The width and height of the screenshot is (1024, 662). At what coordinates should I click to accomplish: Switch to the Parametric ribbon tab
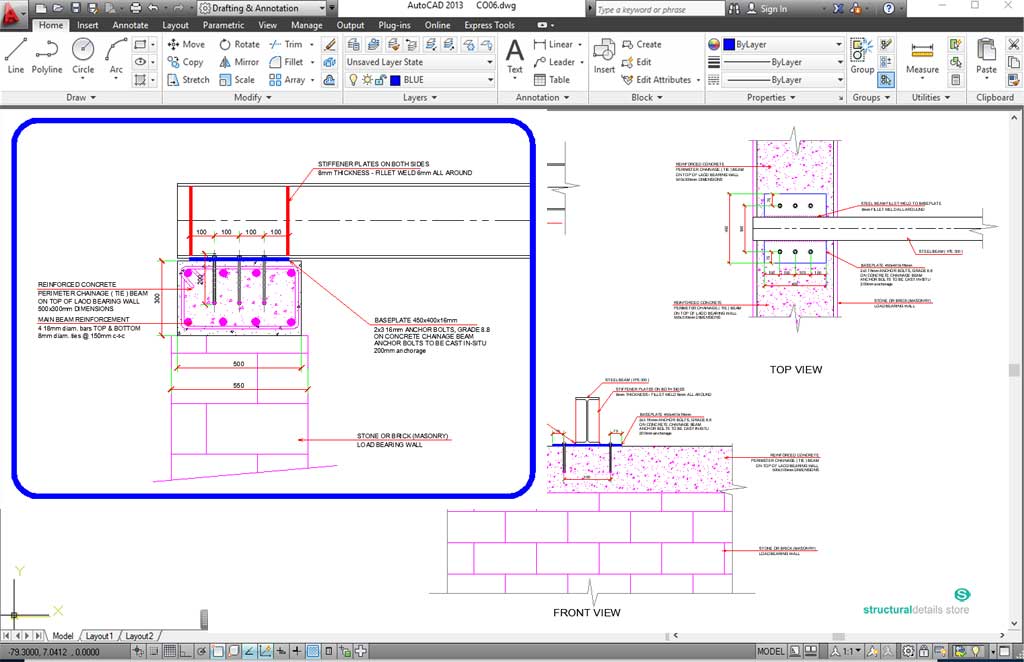pos(223,25)
